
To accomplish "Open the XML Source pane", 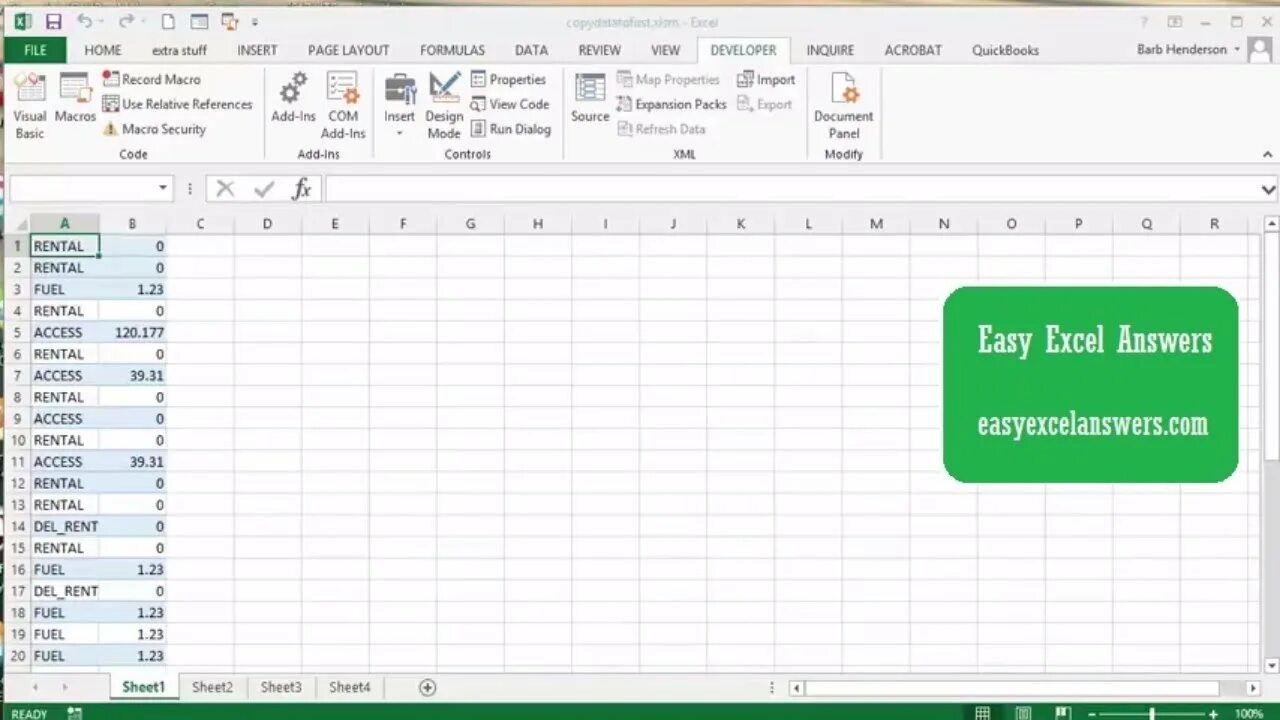I will (x=590, y=99).
